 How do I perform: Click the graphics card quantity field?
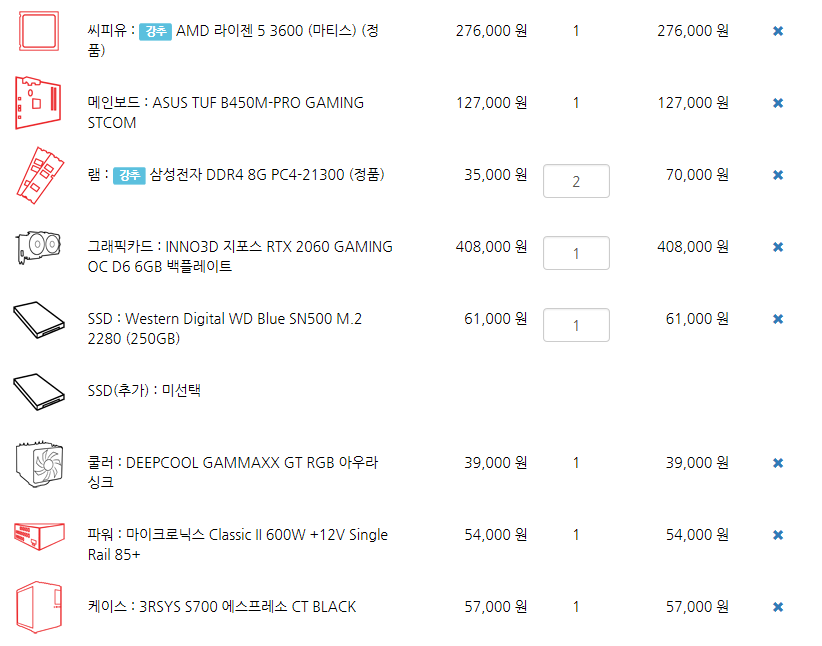576,253
